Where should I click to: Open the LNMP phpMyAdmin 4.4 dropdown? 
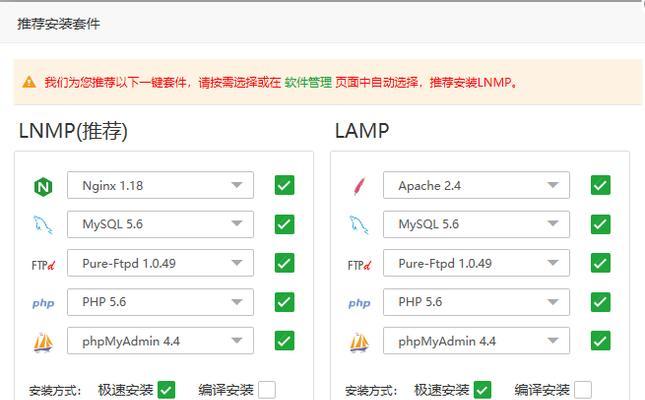(160, 341)
